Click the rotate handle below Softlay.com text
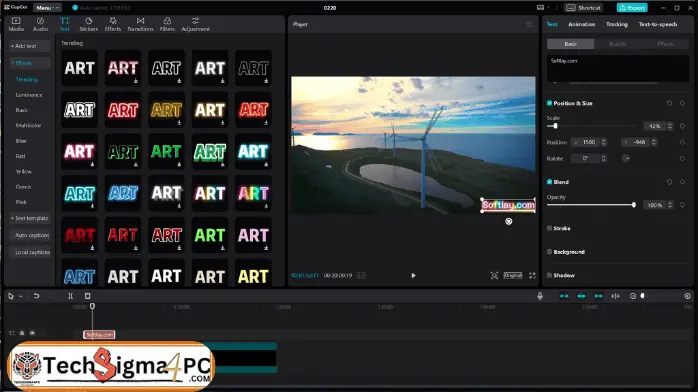Viewport: 698px width, 392px height. (508, 221)
